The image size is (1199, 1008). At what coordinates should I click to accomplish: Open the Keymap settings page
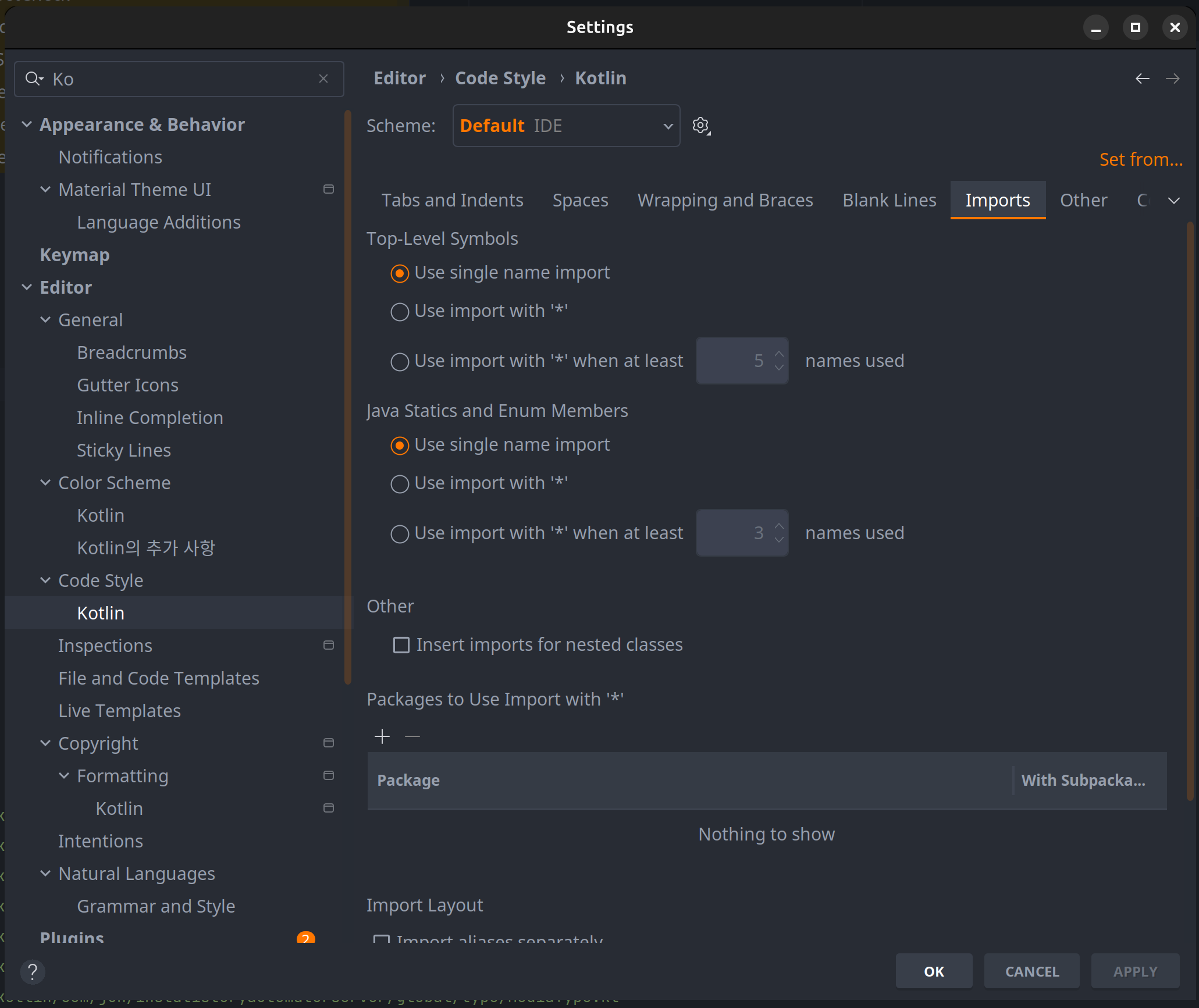75,255
